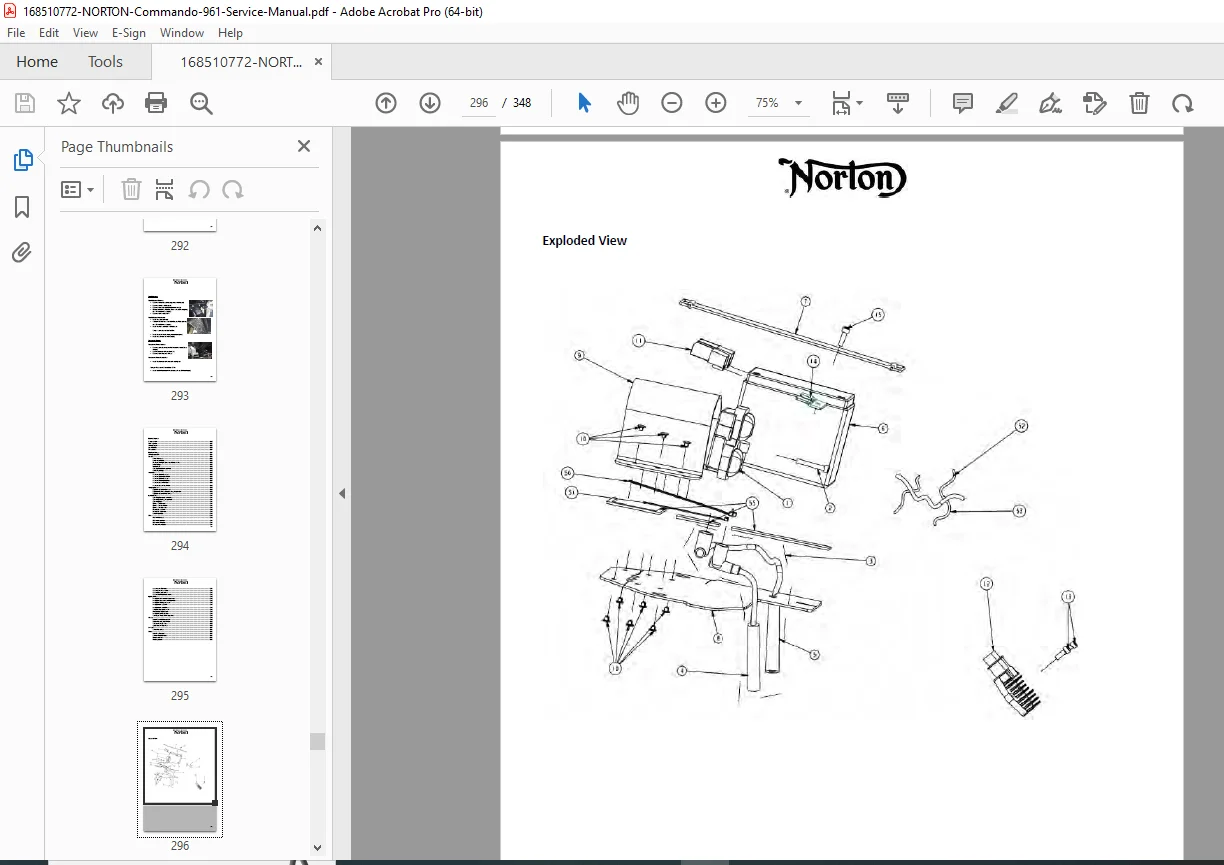1224x865 pixels.
Task: Click the Exploded View heading
Action: [x=585, y=240]
